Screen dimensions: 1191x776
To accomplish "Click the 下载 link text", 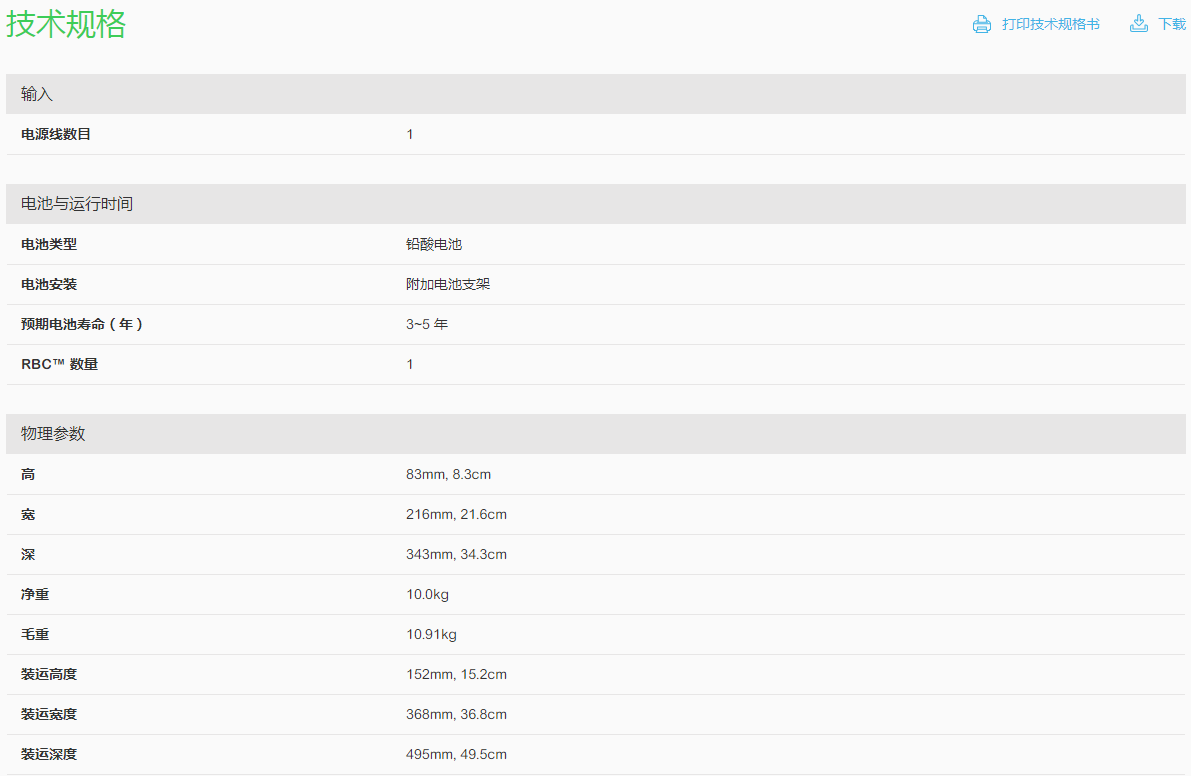I will 1171,24.
